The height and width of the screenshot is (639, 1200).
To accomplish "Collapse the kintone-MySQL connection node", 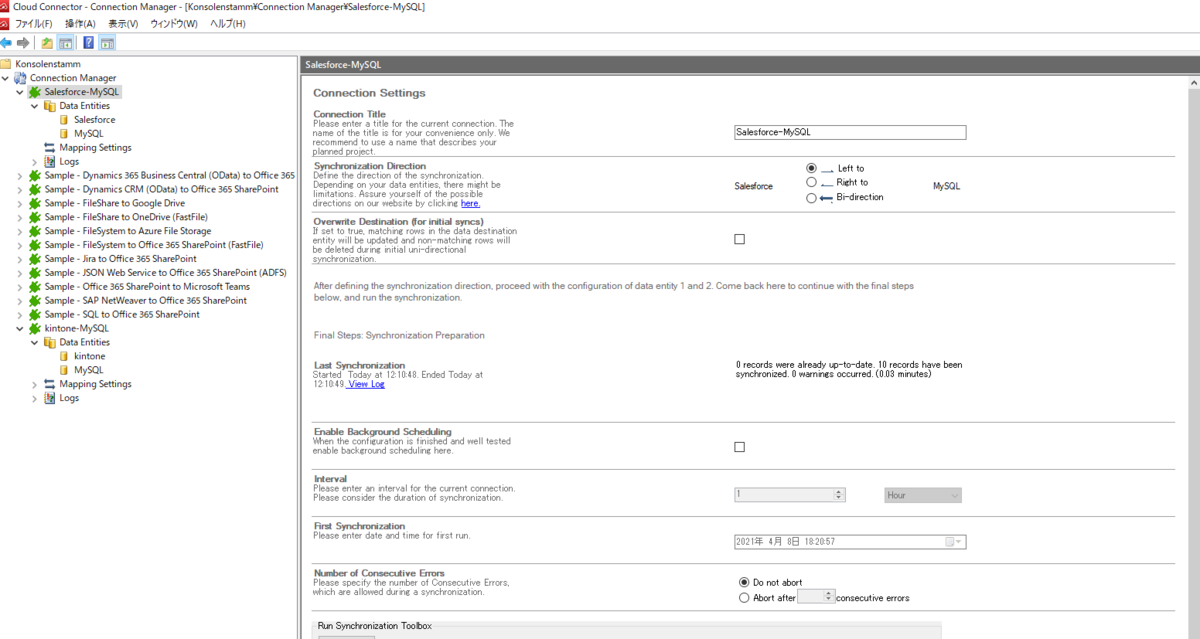I will coord(20,328).
